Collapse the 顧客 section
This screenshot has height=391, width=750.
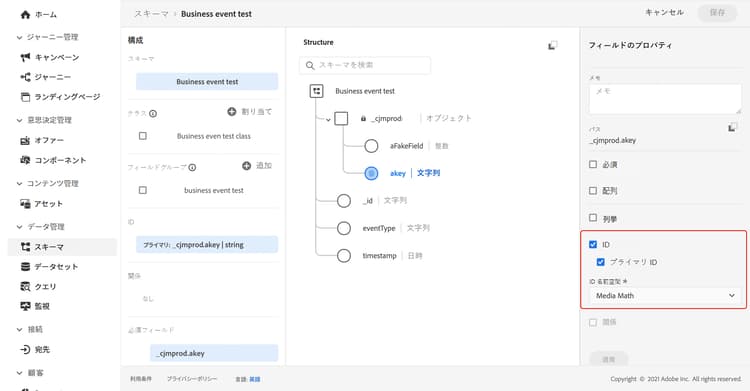[x=19, y=373]
